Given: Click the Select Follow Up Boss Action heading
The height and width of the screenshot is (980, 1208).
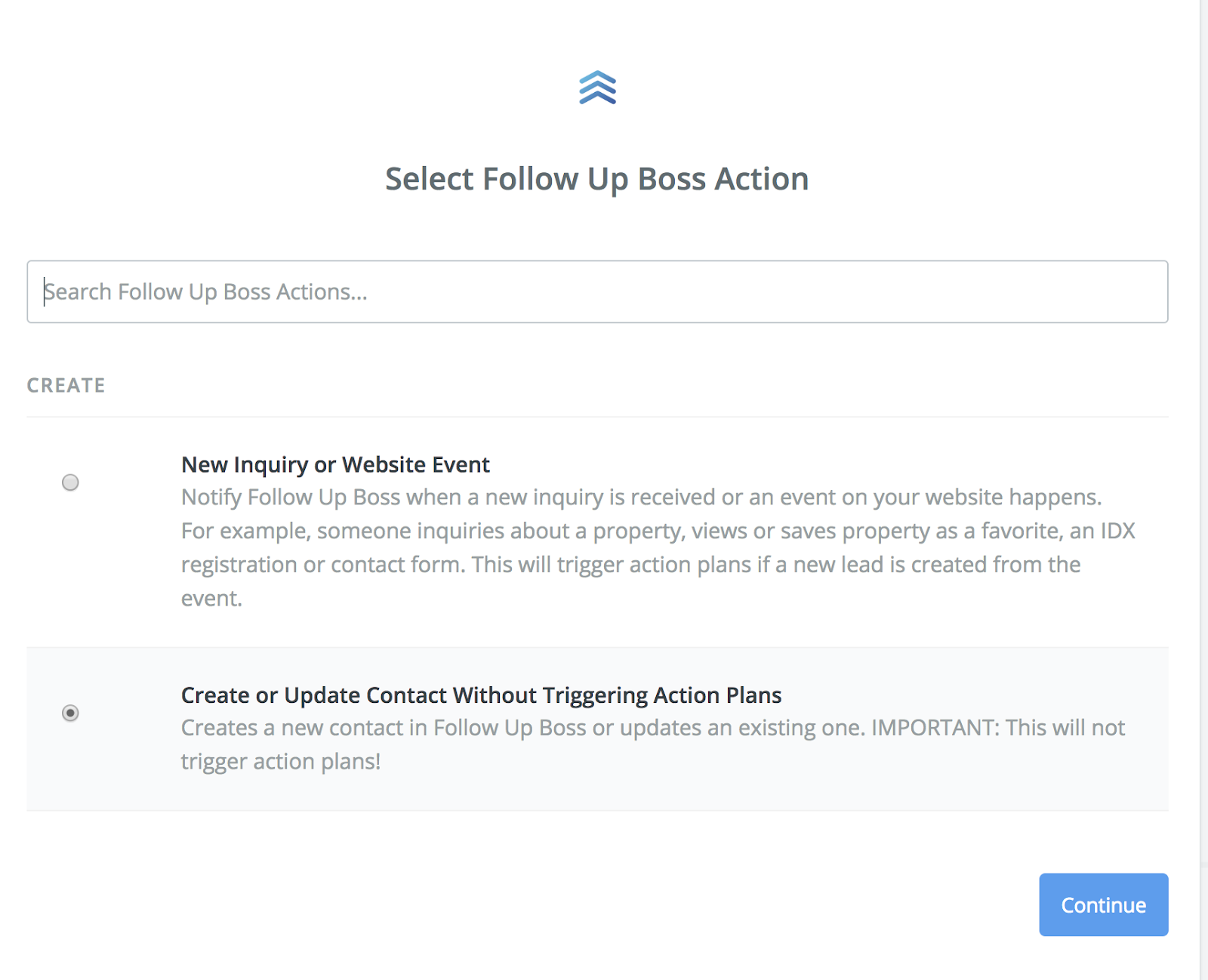Looking at the screenshot, I should [596, 179].
